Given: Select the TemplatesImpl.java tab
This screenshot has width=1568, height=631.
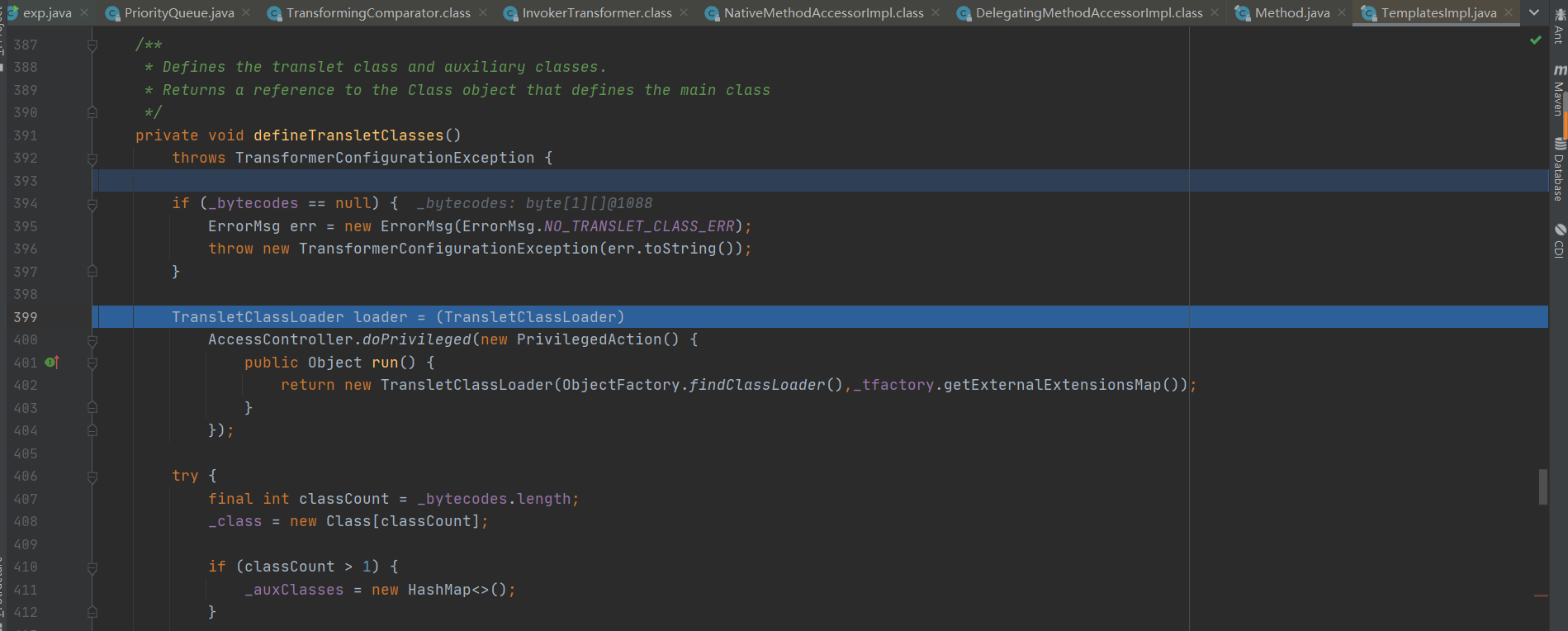Looking at the screenshot, I should (1438, 13).
